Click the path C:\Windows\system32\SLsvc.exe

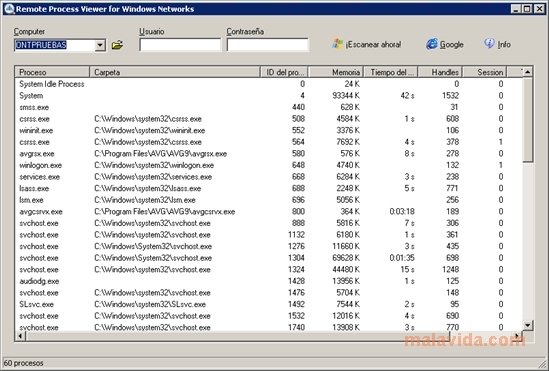(150, 304)
